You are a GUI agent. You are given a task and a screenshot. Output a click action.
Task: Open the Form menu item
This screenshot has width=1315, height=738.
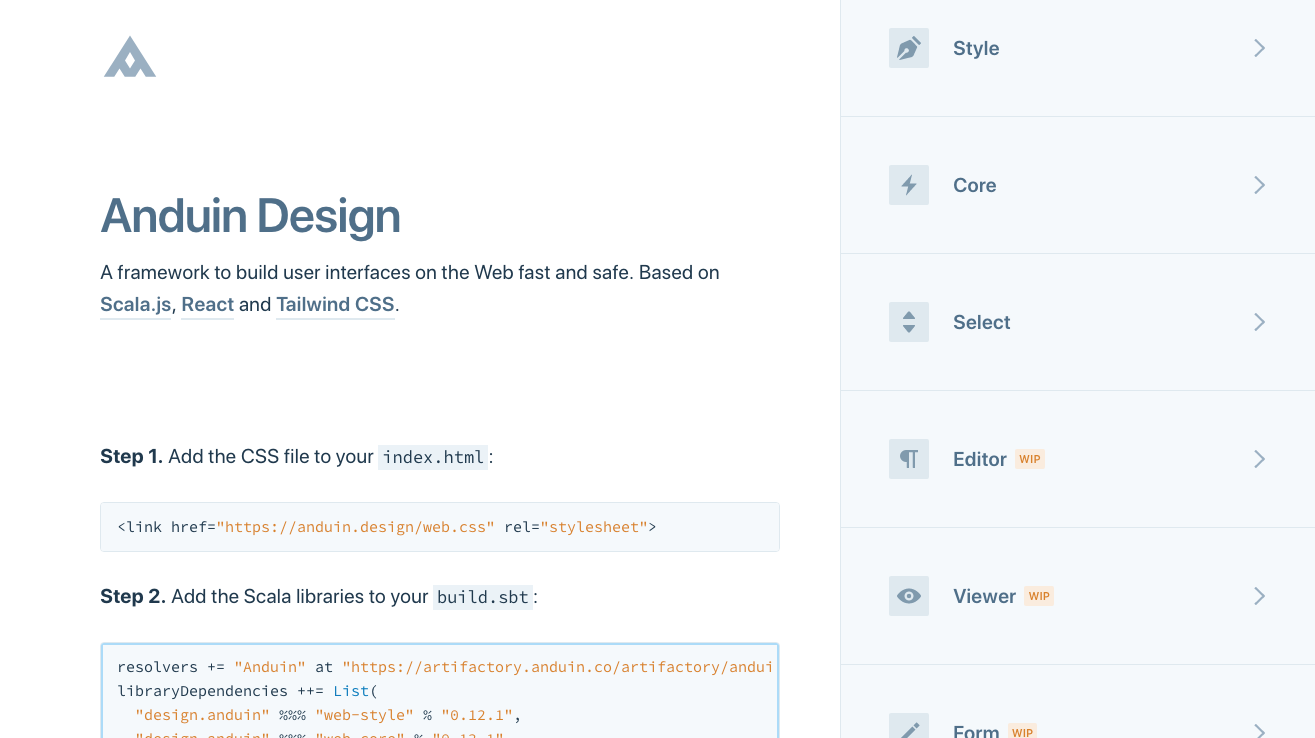click(1078, 702)
